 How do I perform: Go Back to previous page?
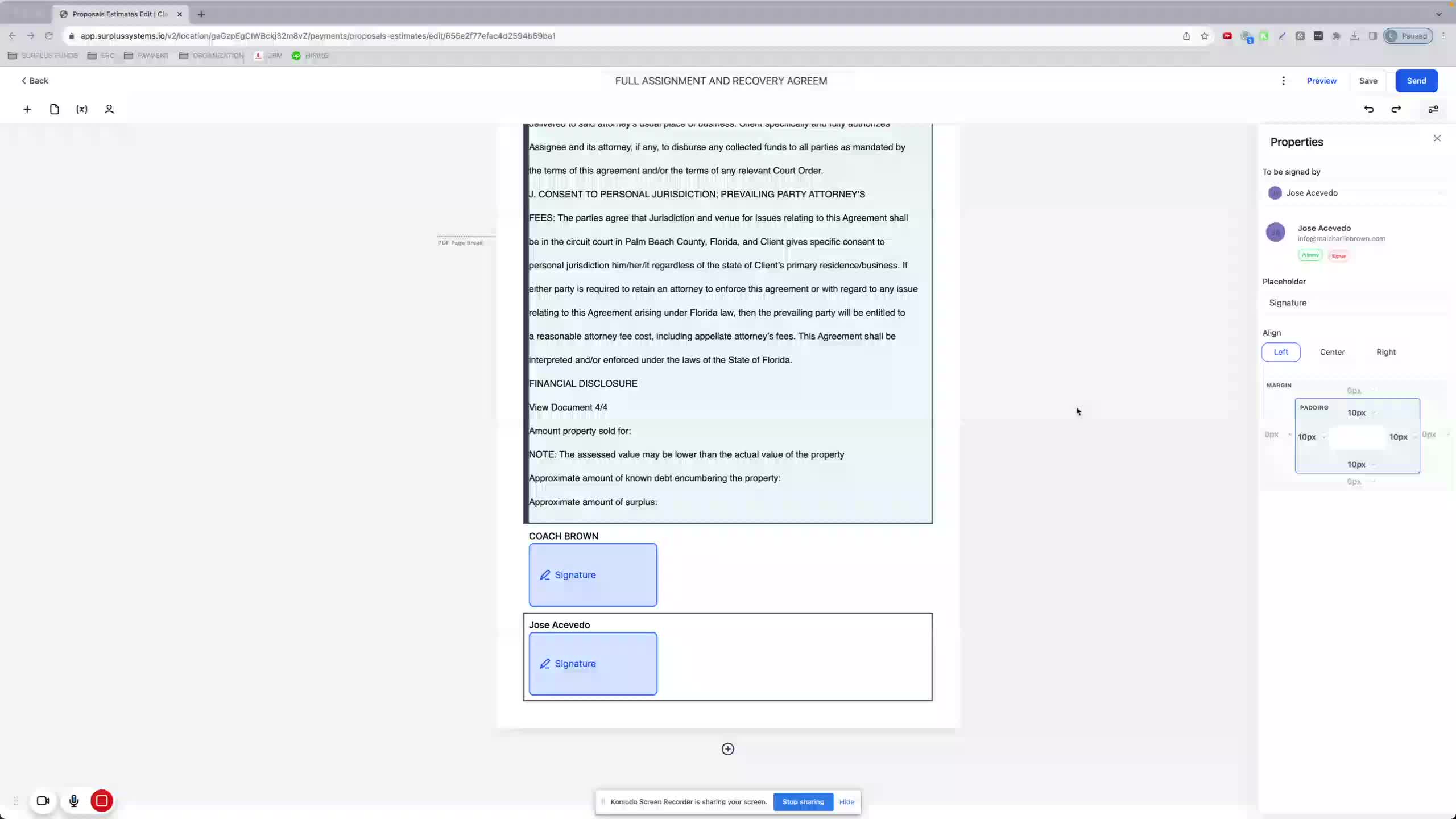35,81
